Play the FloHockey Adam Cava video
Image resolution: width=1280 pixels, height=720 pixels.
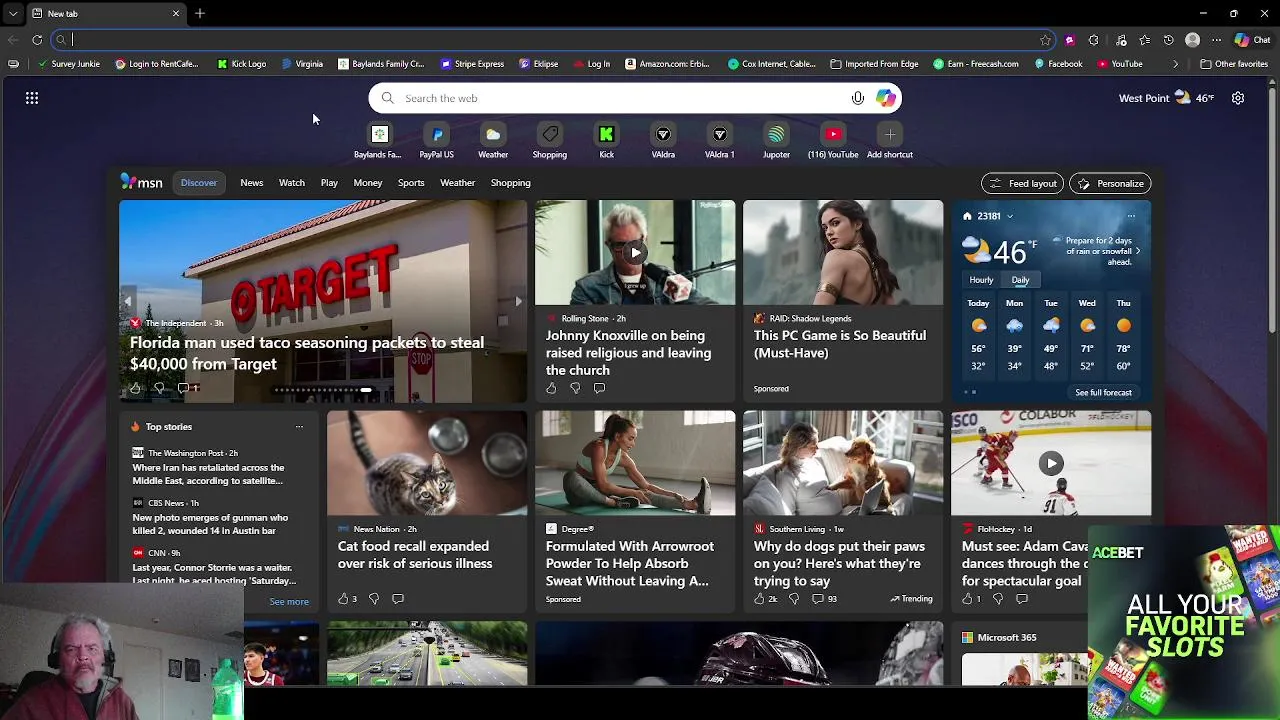(1050, 463)
